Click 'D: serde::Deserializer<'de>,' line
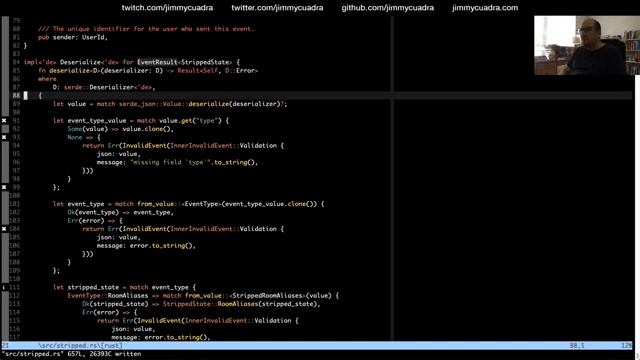 coord(104,87)
